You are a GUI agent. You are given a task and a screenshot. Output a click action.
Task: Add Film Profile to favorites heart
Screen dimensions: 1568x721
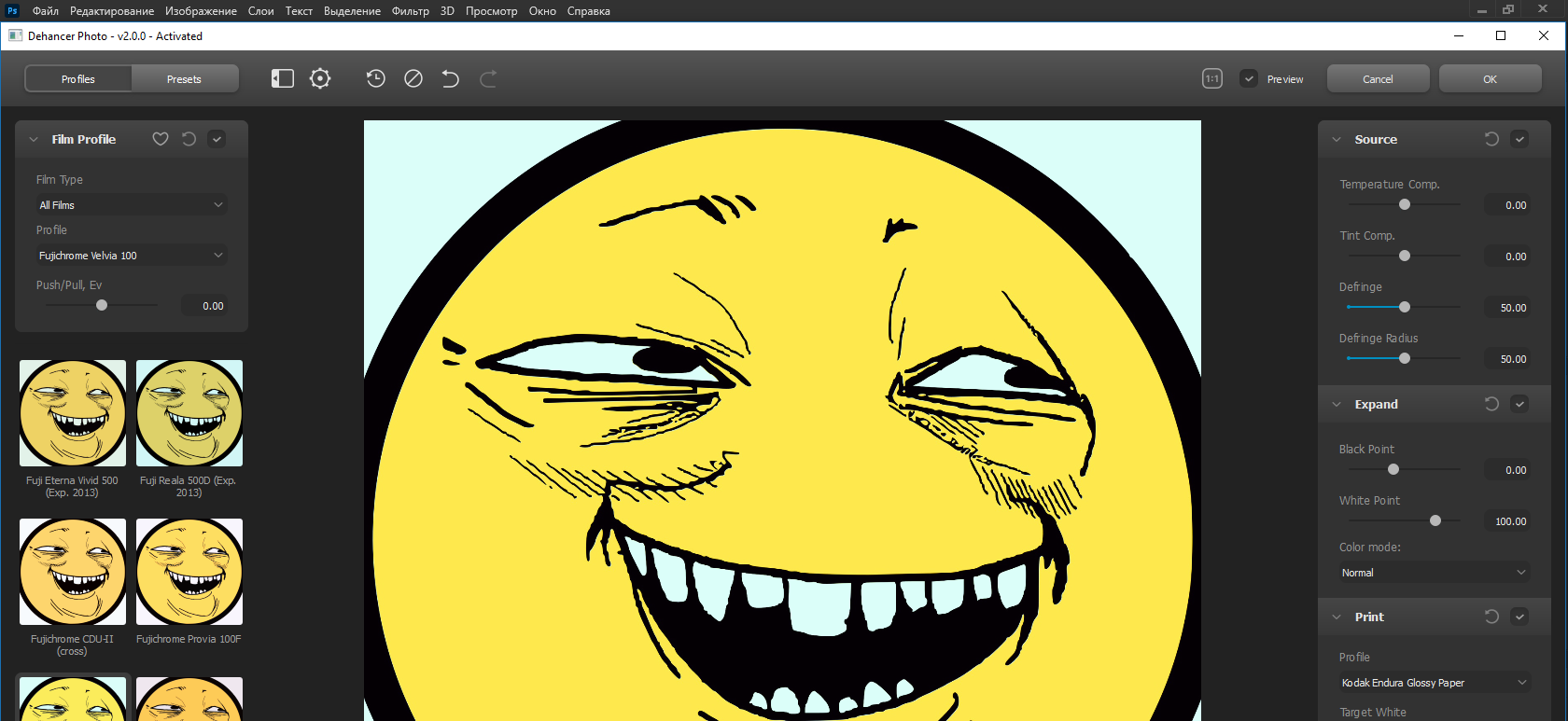click(x=161, y=139)
